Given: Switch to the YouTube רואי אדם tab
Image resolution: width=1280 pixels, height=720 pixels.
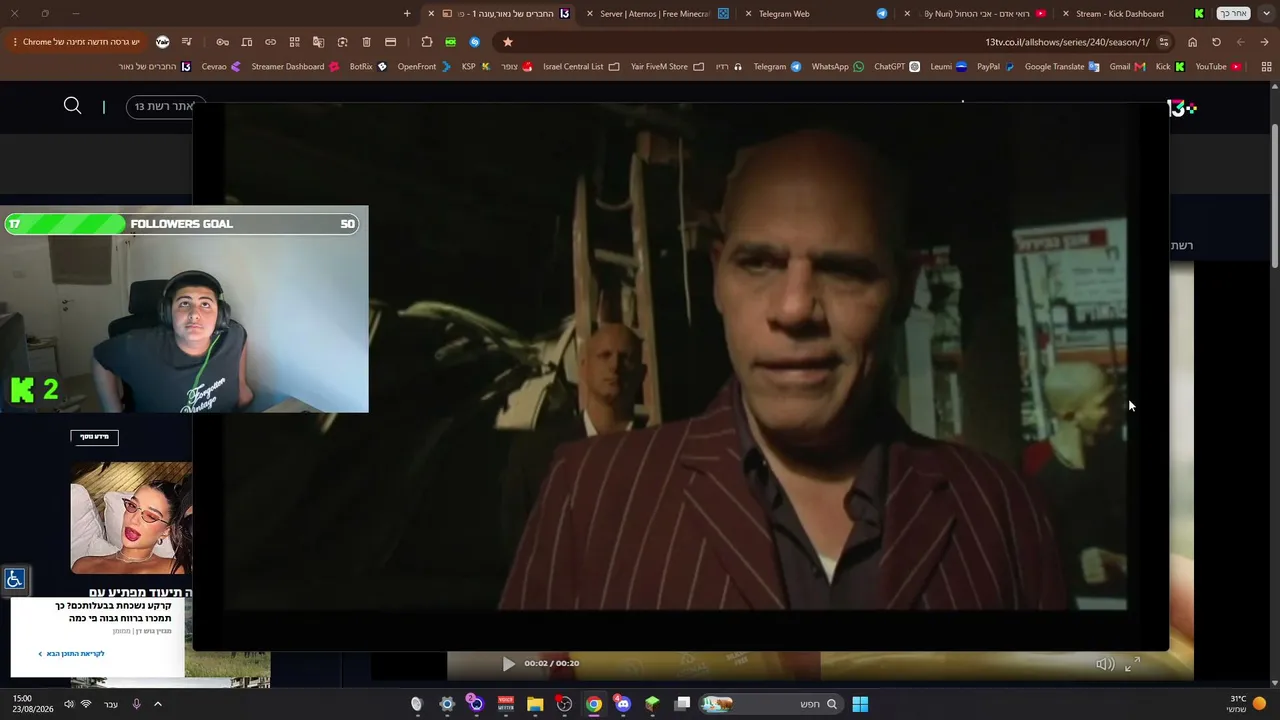Looking at the screenshot, I should (x=975, y=14).
